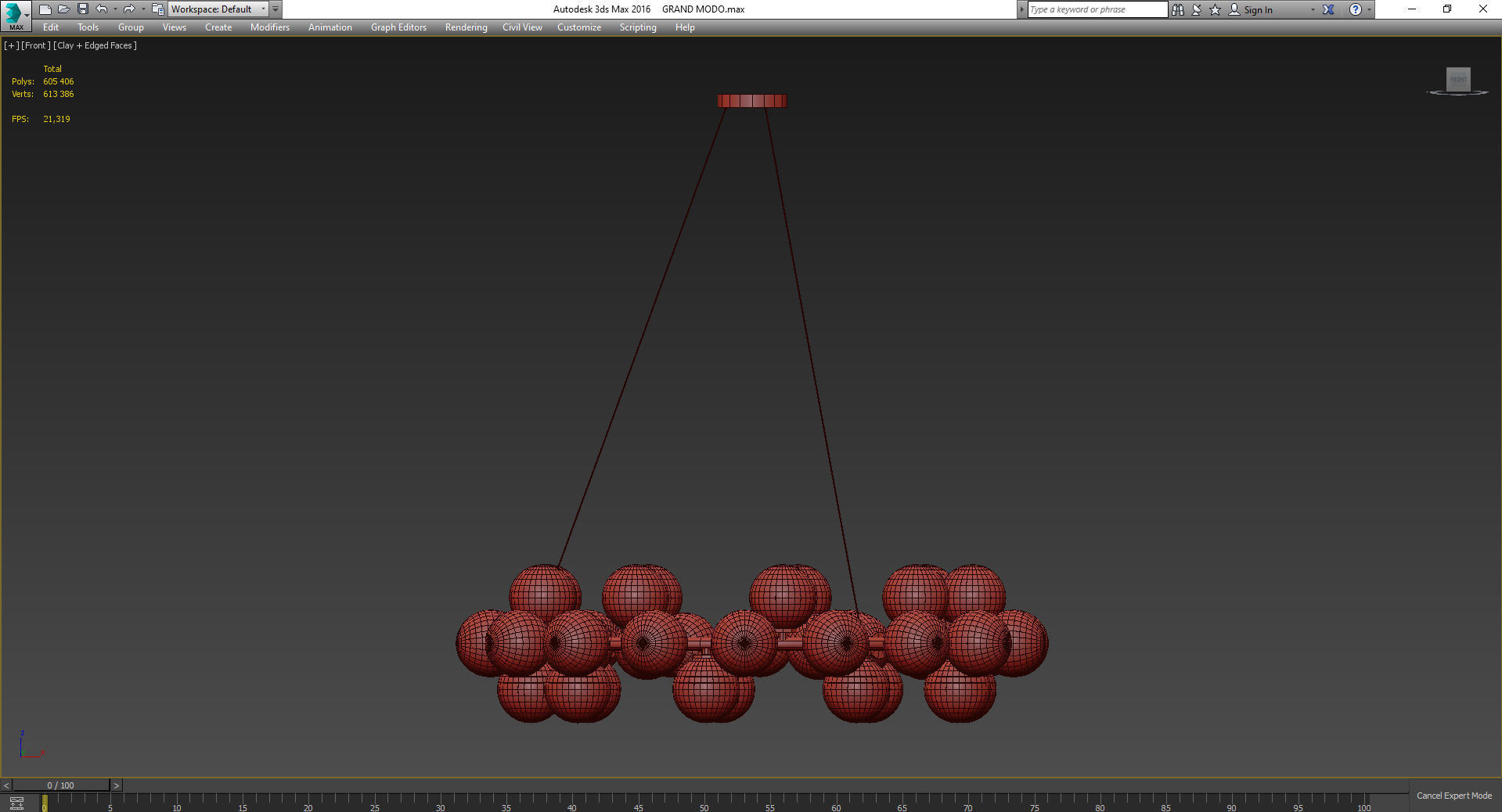Click the Verts count 613 386

click(x=59, y=94)
